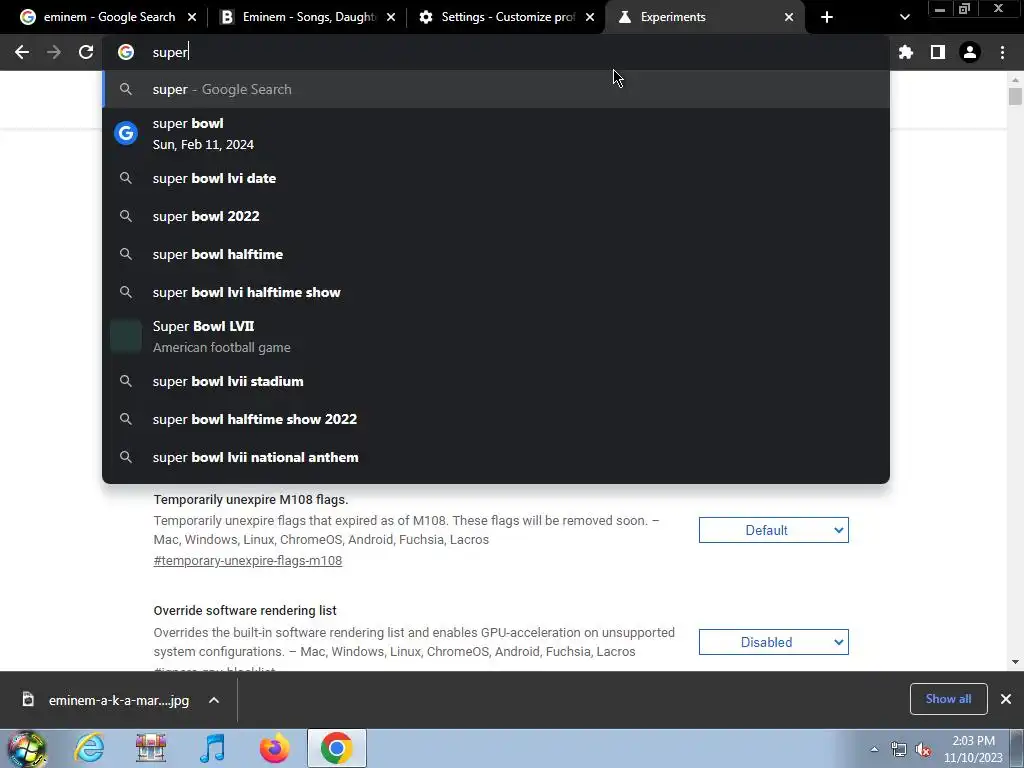Click the Google icon in the address bar
This screenshot has width=1024, height=768.
[x=126, y=52]
